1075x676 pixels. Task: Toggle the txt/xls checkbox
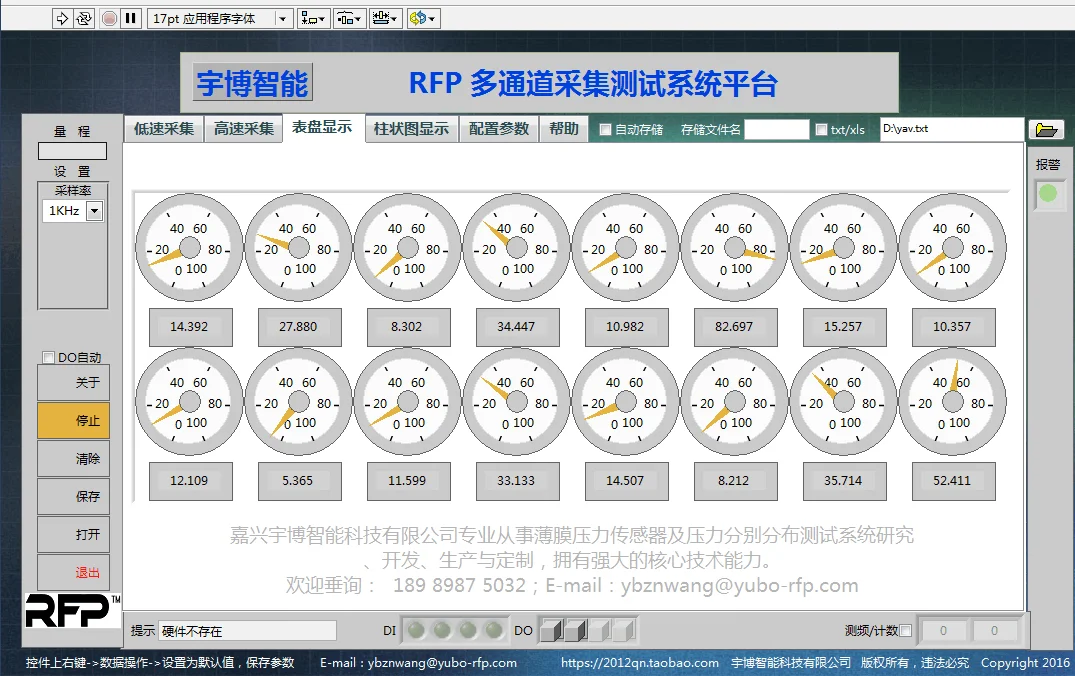821,130
